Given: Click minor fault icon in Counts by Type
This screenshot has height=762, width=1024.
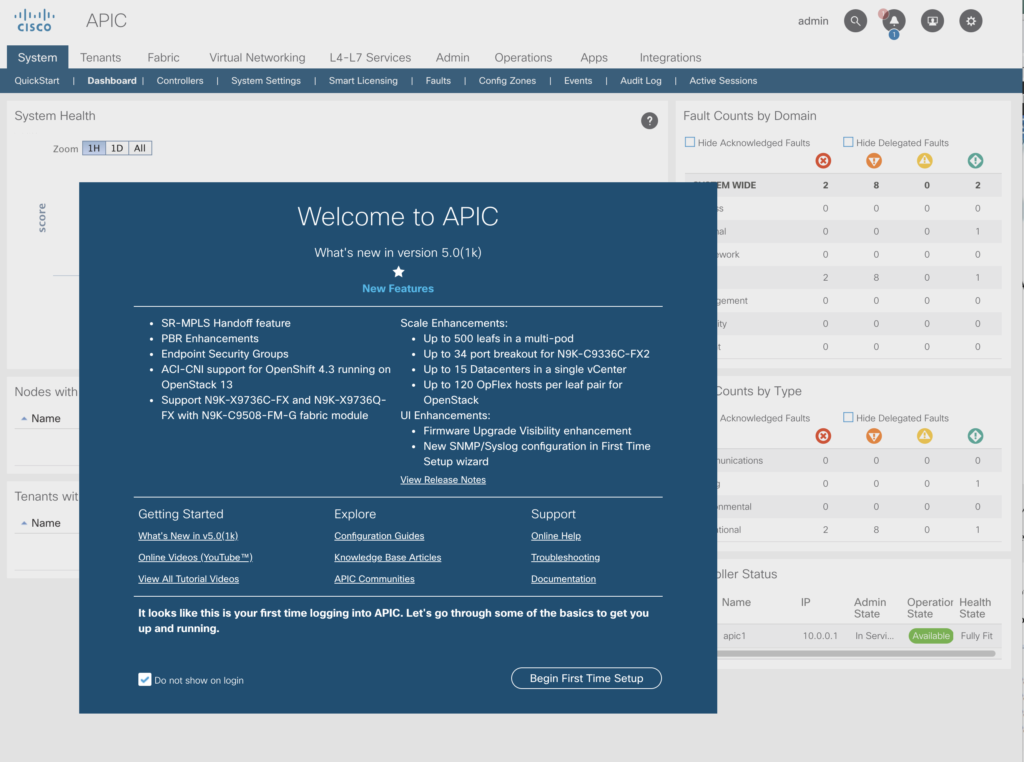Looking at the screenshot, I should point(925,436).
